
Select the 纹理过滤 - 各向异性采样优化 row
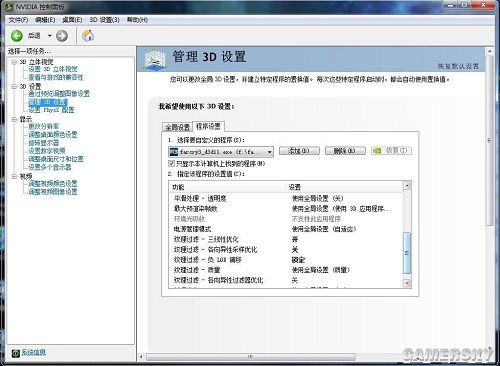tap(286, 250)
